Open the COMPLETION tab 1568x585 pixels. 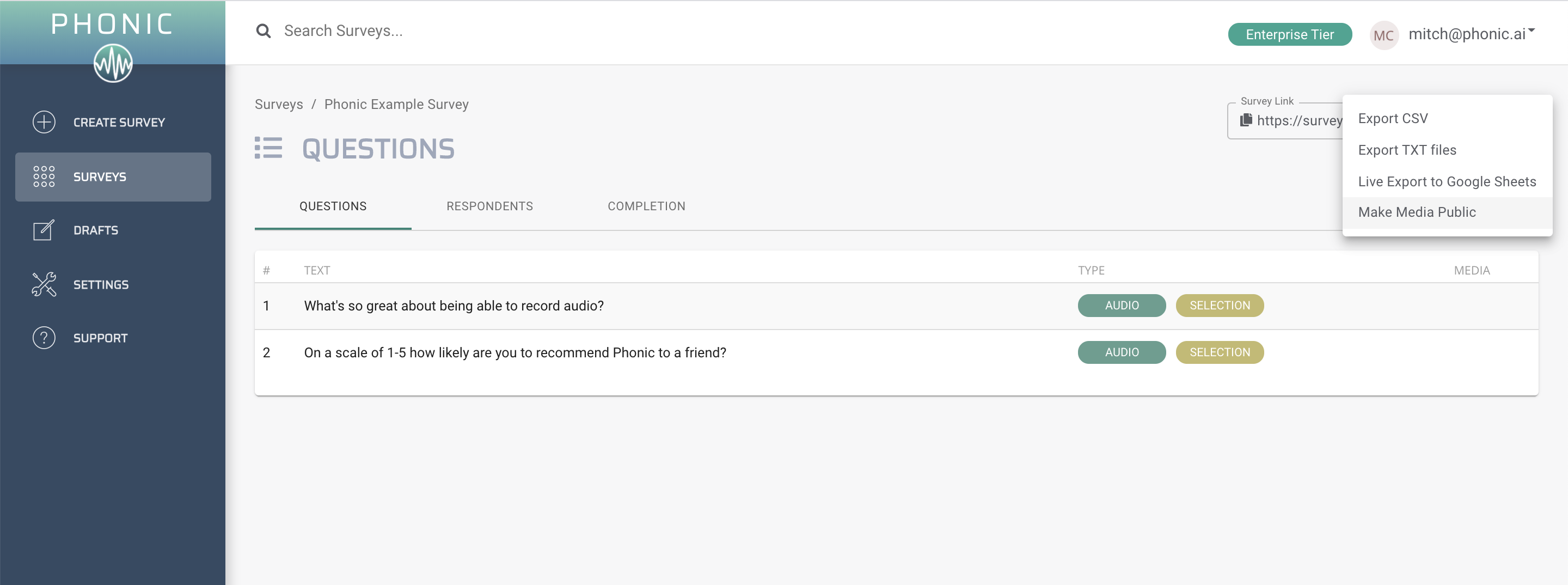[x=646, y=206]
